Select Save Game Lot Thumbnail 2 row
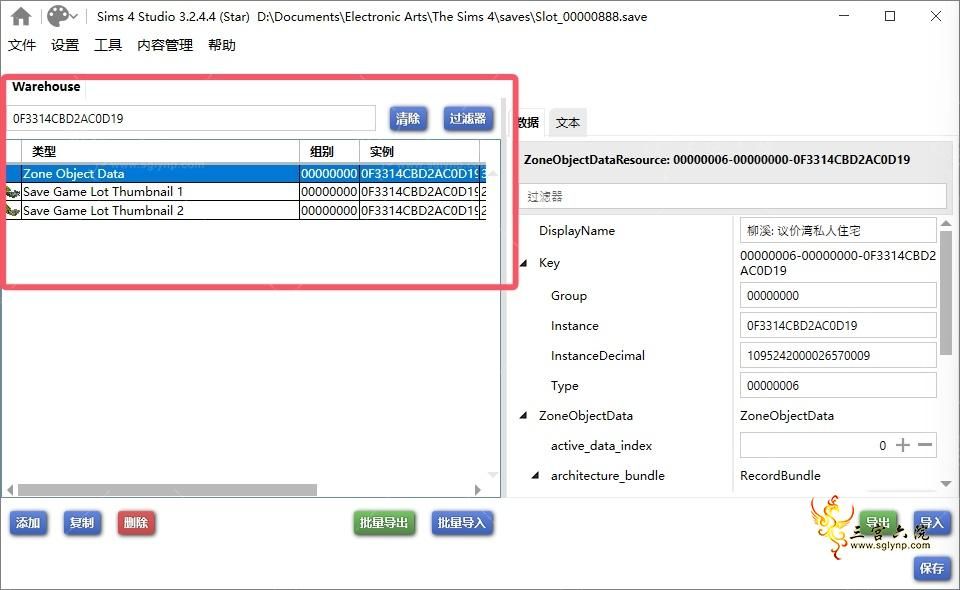Screen dimensions: 960x590 point(246,211)
